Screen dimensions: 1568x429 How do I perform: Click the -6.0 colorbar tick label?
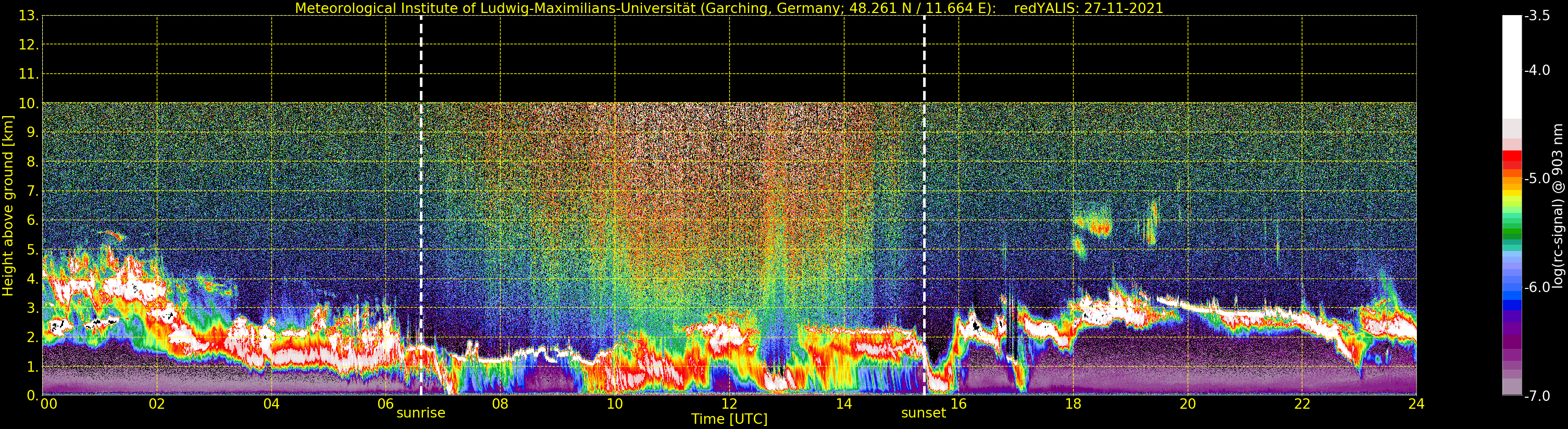(1537, 287)
